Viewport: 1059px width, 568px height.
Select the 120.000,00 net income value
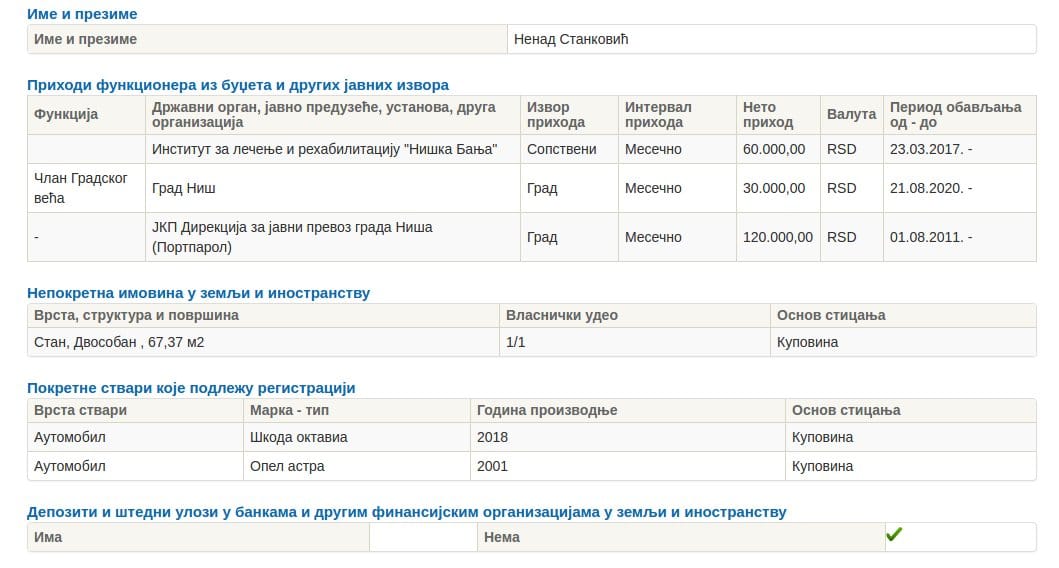pyautogui.click(x=777, y=237)
